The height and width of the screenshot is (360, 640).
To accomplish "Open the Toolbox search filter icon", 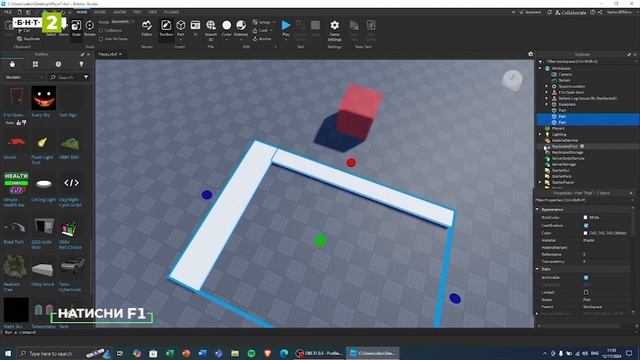I will click(x=86, y=77).
